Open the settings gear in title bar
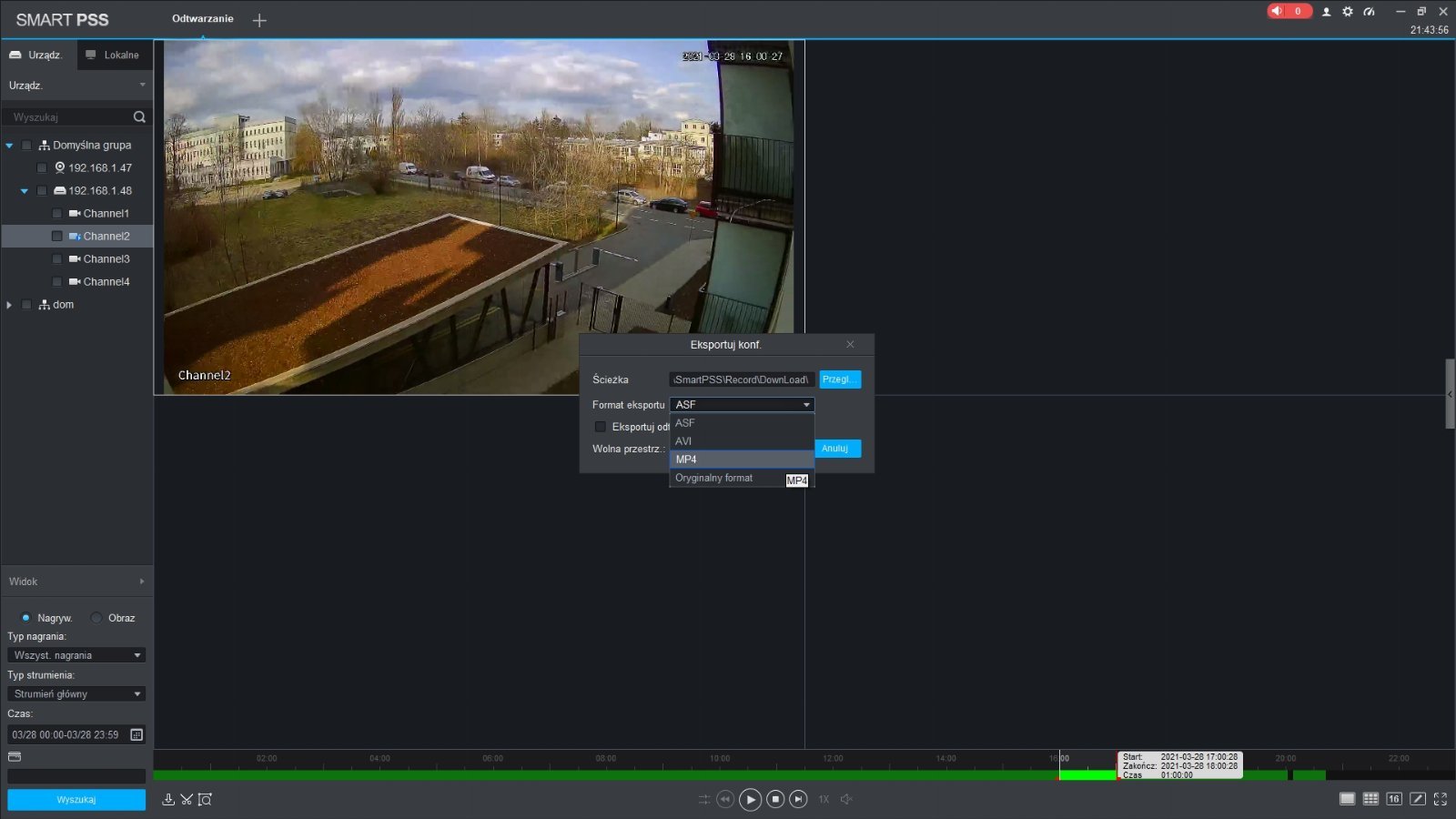1456x819 pixels. click(x=1348, y=12)
